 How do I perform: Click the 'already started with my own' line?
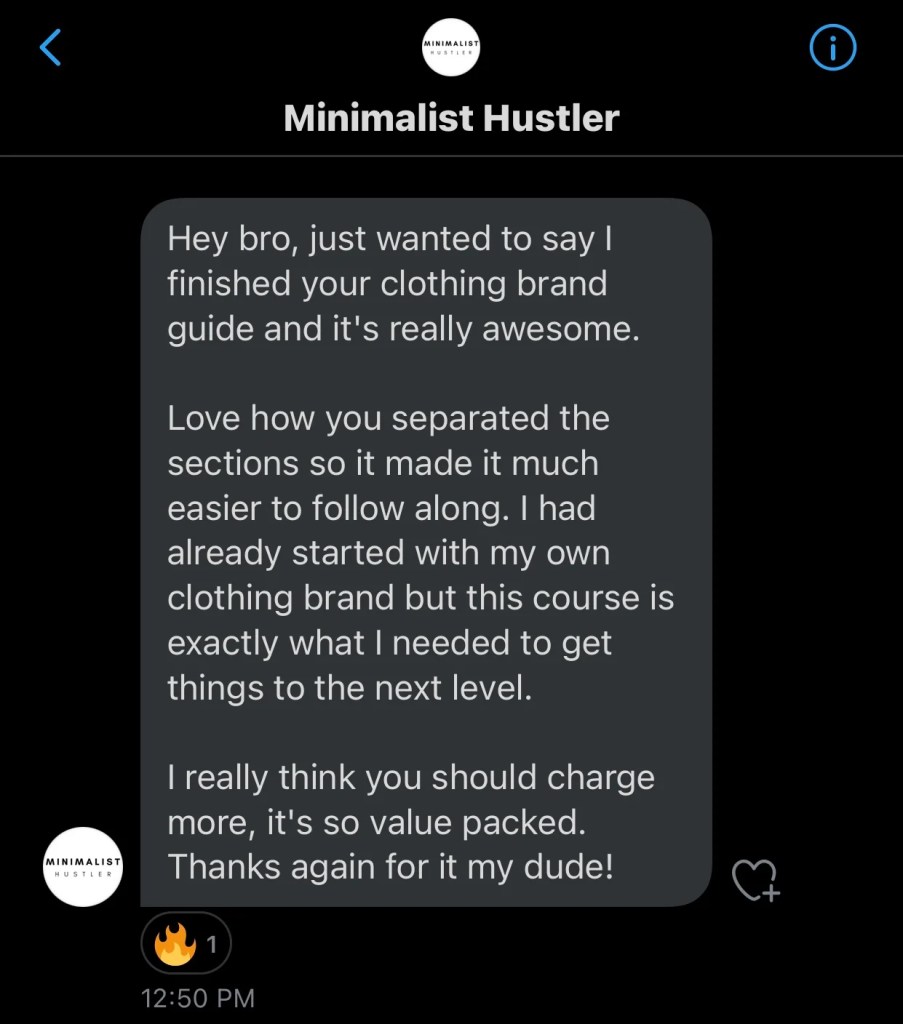[388, 553]
